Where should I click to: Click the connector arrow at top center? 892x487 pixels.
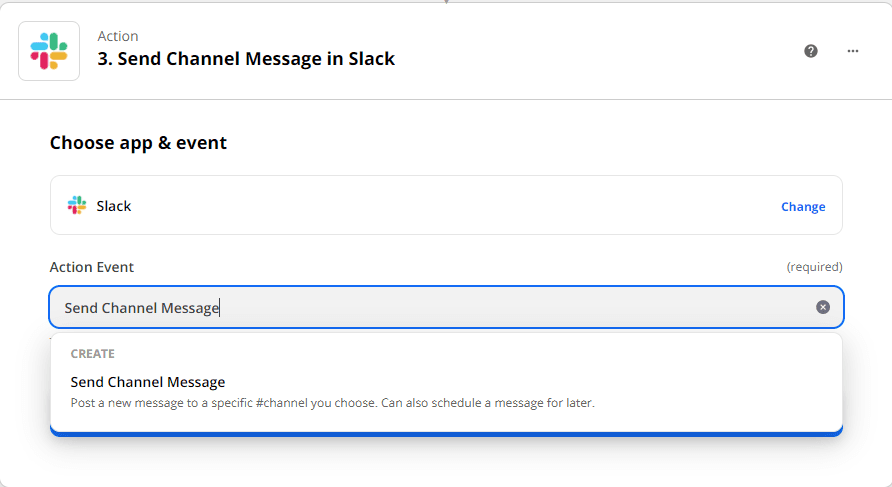pyautogui.click(x=446, y=2)
